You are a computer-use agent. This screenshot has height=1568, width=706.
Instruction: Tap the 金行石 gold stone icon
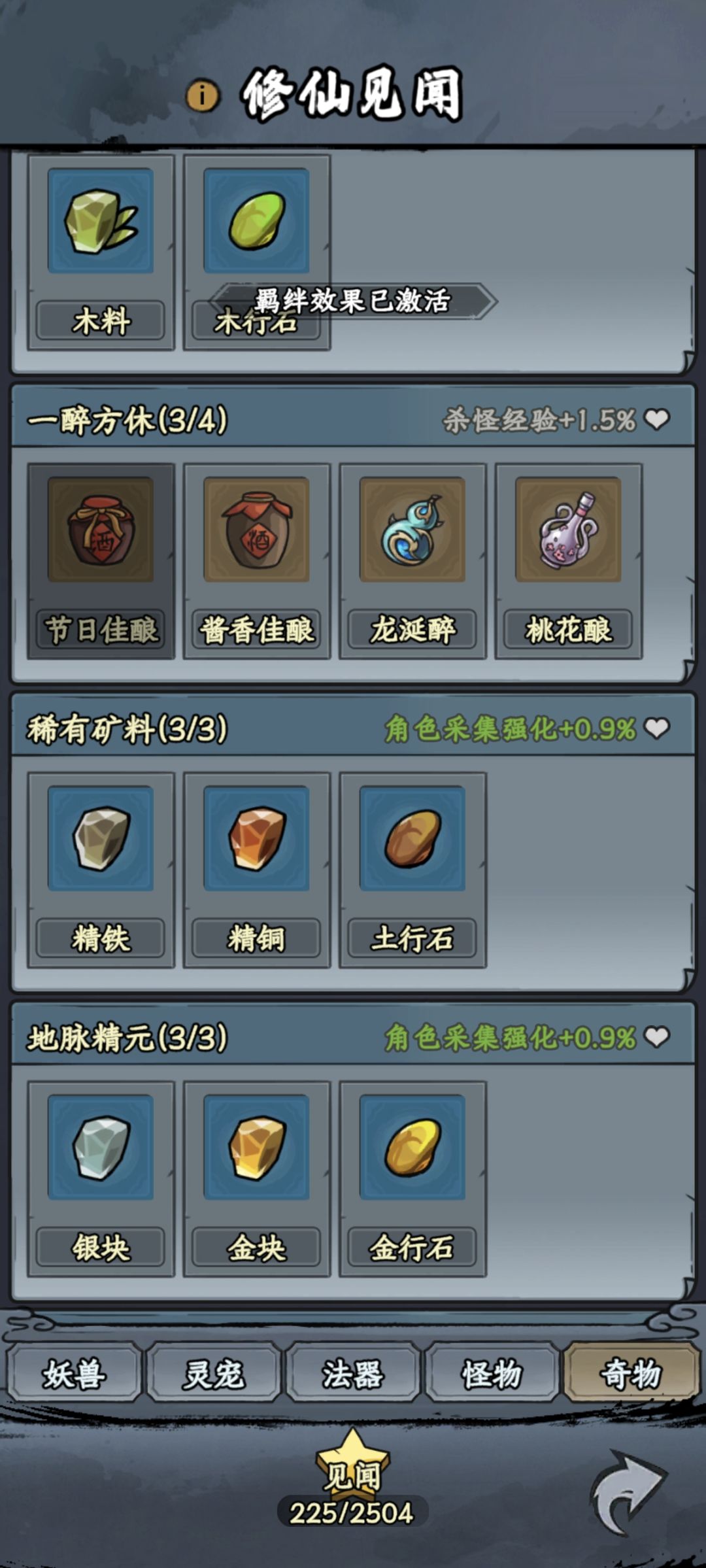point(412,1147)
